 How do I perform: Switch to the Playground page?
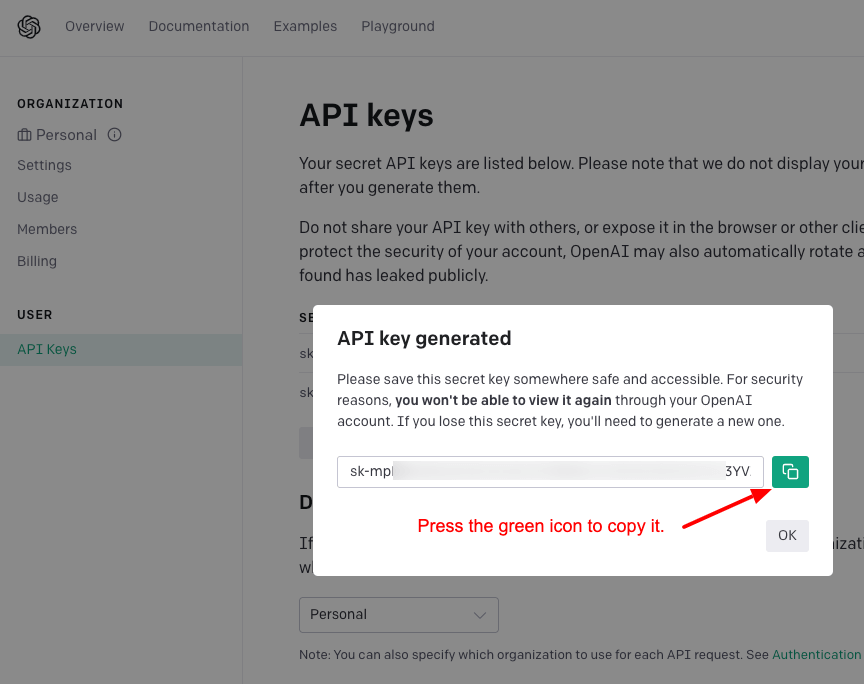click(x=398, y=26)
